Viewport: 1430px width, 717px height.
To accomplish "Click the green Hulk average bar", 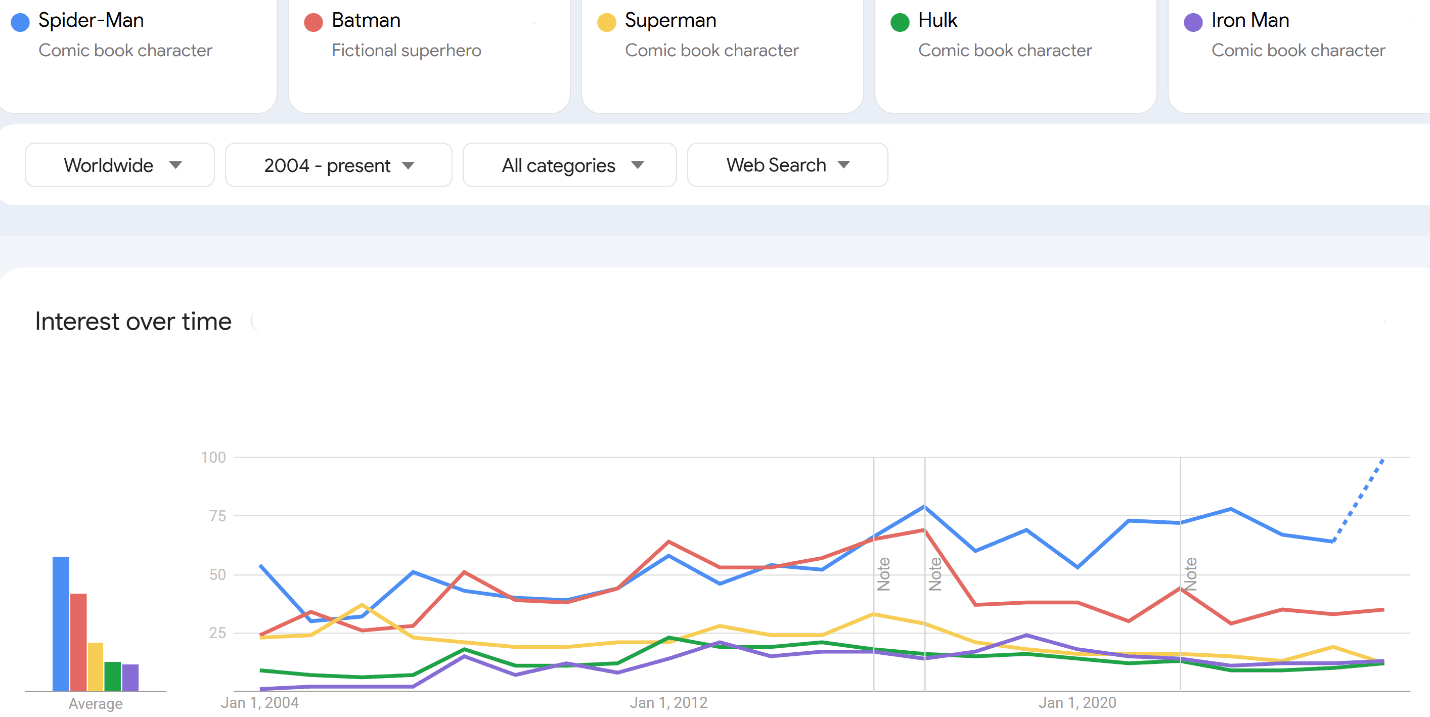I will coord(113,676).
